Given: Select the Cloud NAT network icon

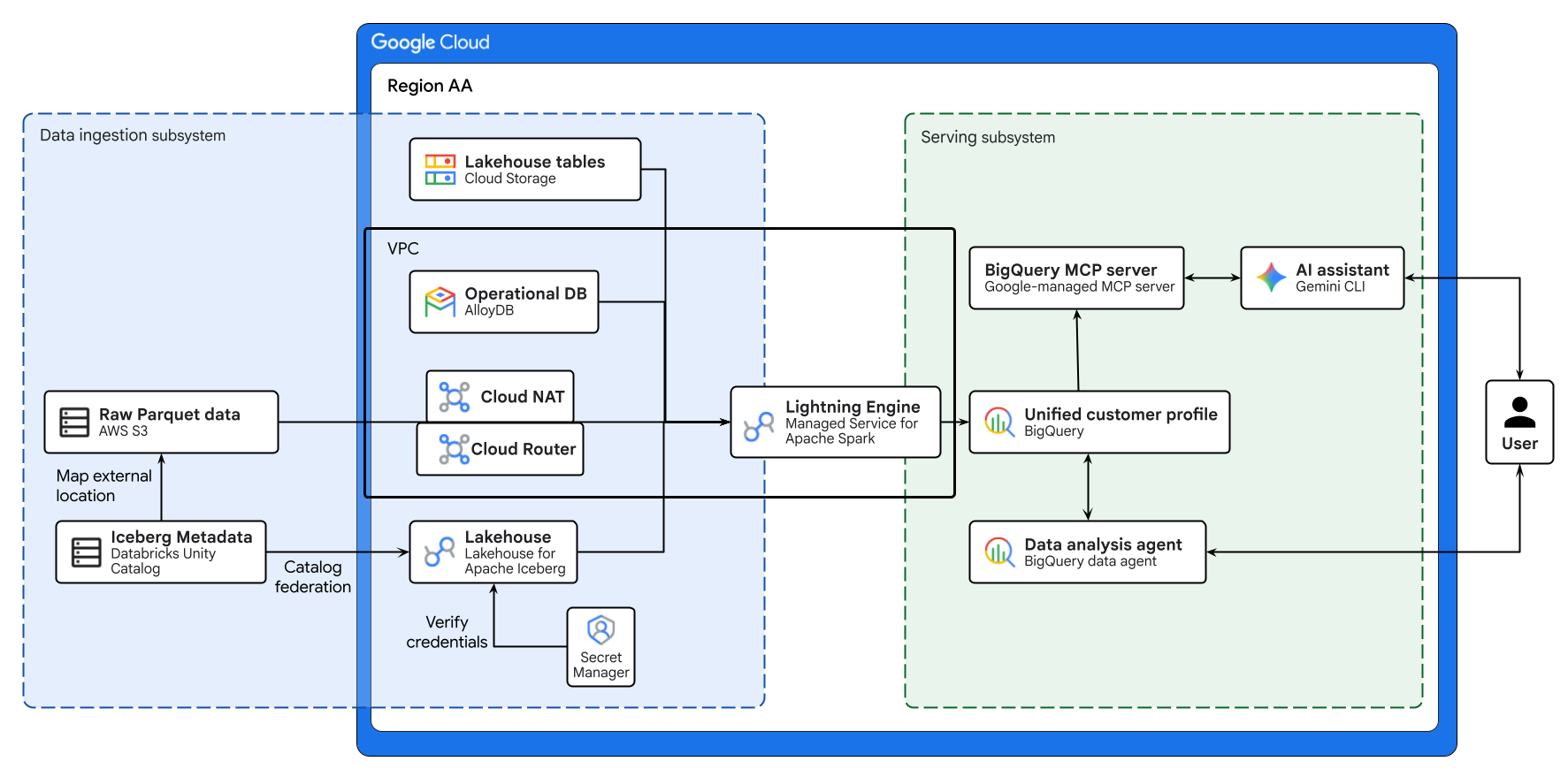Looking at the screenshot, I should pos(455,397).
